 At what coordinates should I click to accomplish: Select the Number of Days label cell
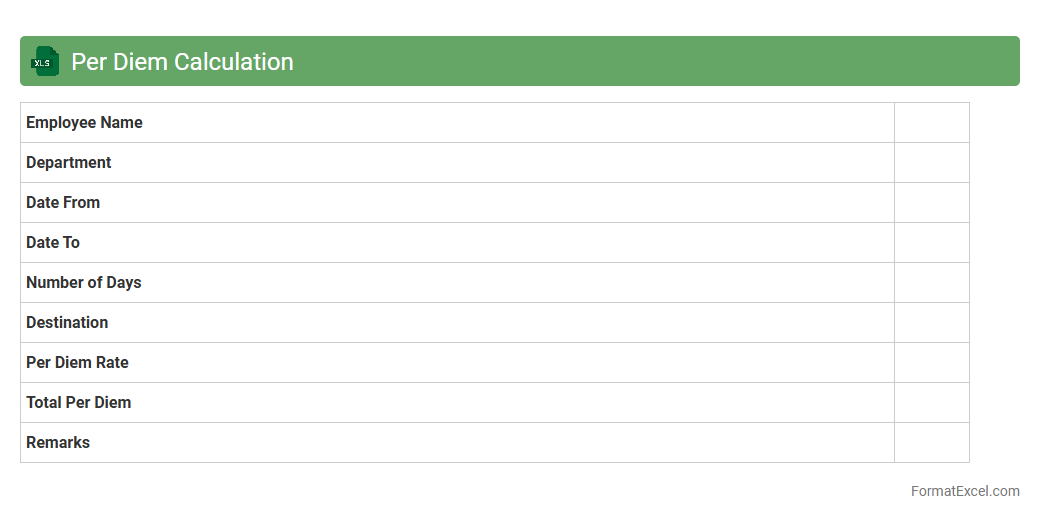click(x=457, y=283)
